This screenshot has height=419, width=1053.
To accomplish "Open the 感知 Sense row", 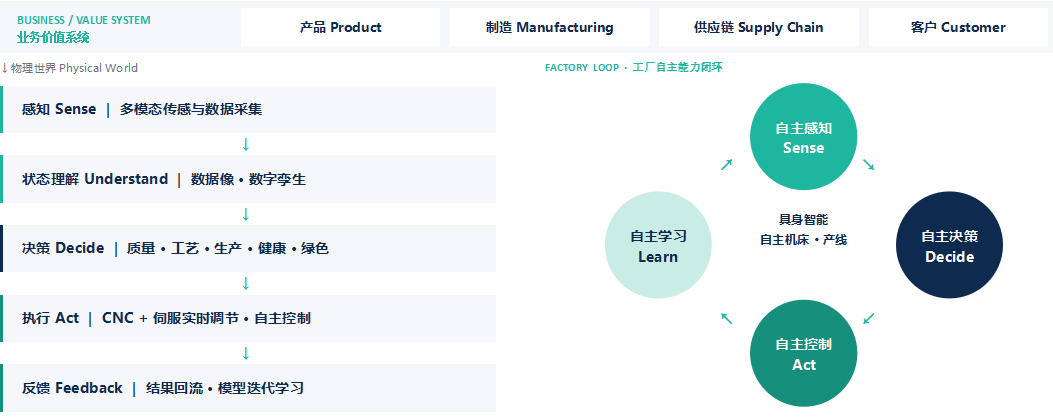I will [x=248, y=109].
